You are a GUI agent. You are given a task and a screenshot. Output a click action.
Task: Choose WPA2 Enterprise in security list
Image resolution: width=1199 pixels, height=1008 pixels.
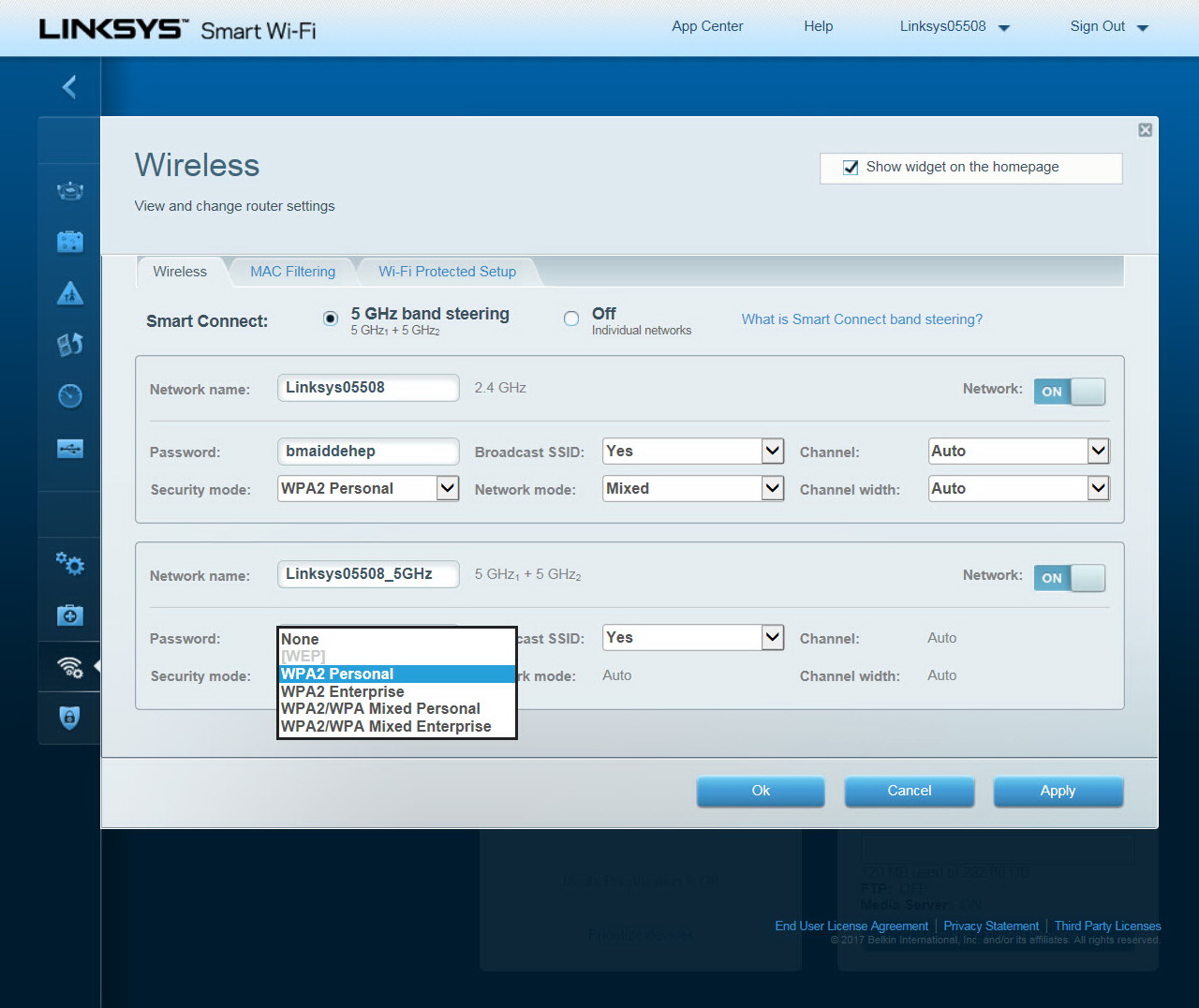pos(397,691)
